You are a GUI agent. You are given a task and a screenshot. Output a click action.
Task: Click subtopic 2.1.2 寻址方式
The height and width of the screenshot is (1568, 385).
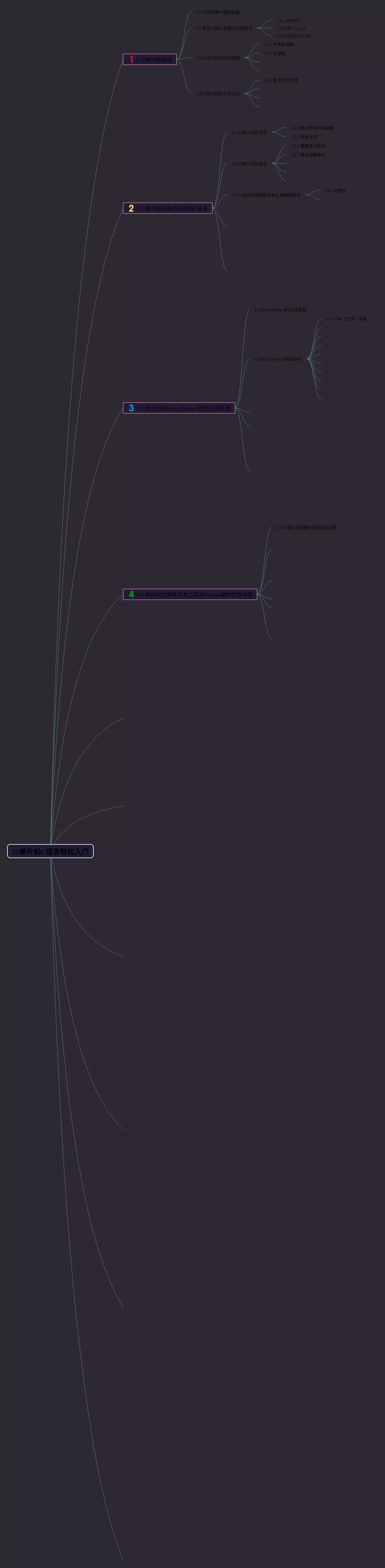(x=303, y=137)
